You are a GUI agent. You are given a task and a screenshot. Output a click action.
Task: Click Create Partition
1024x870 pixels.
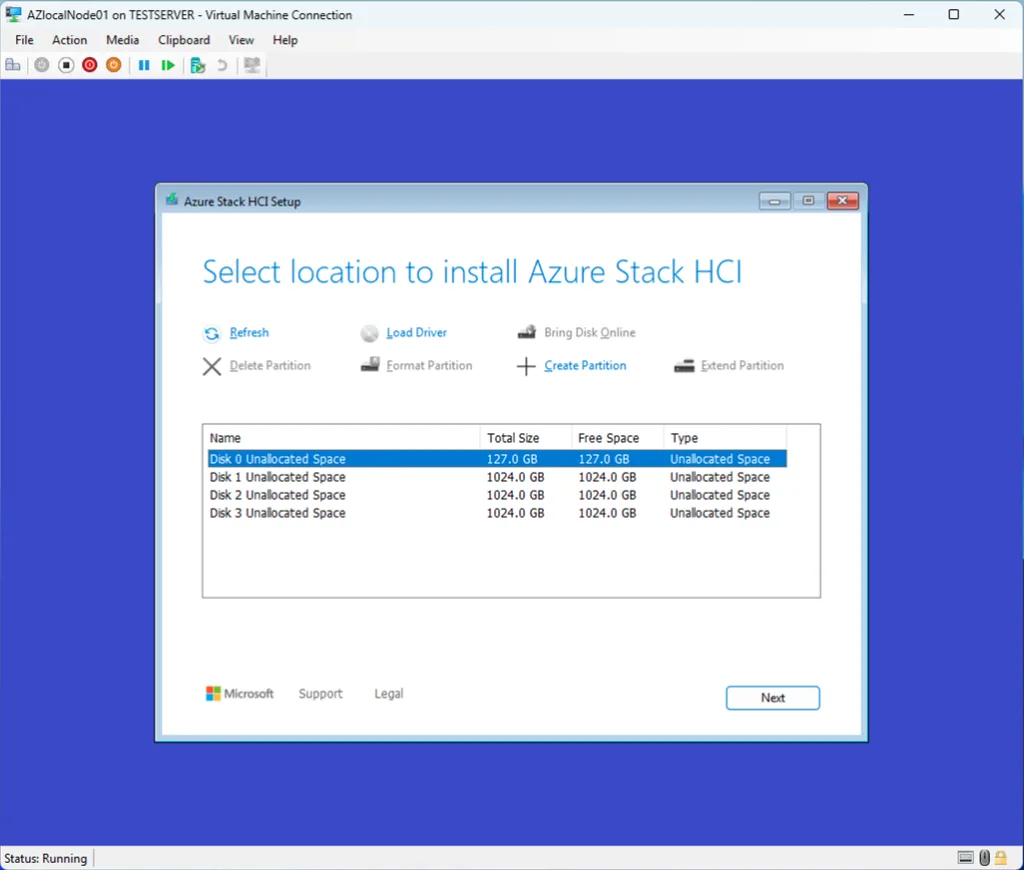[585, 366]
